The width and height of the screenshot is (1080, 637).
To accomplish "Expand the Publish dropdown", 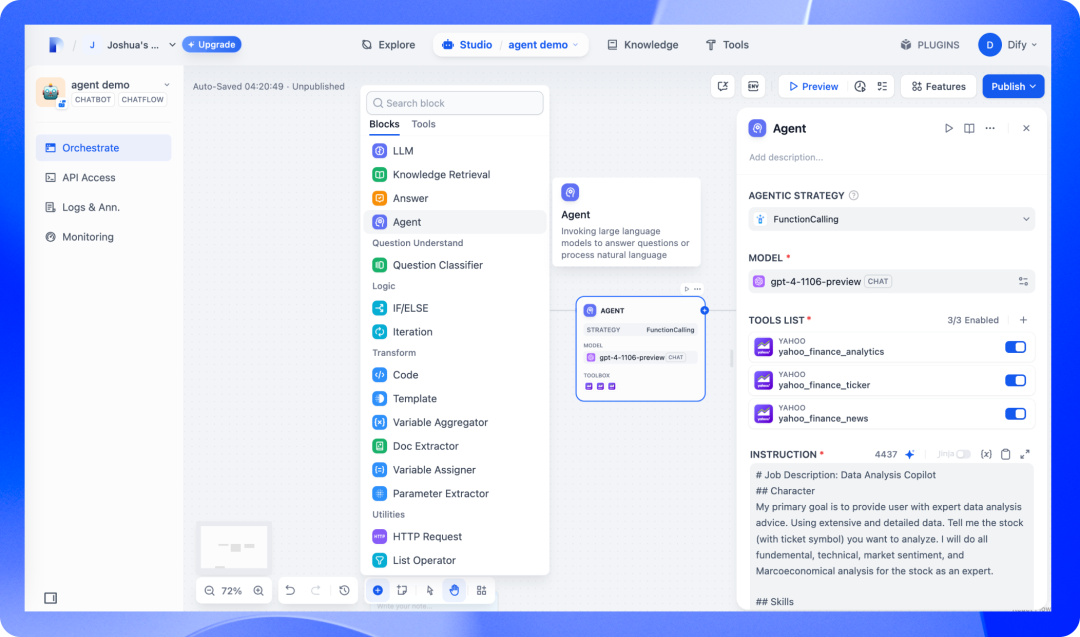I will pos(1013,86).
